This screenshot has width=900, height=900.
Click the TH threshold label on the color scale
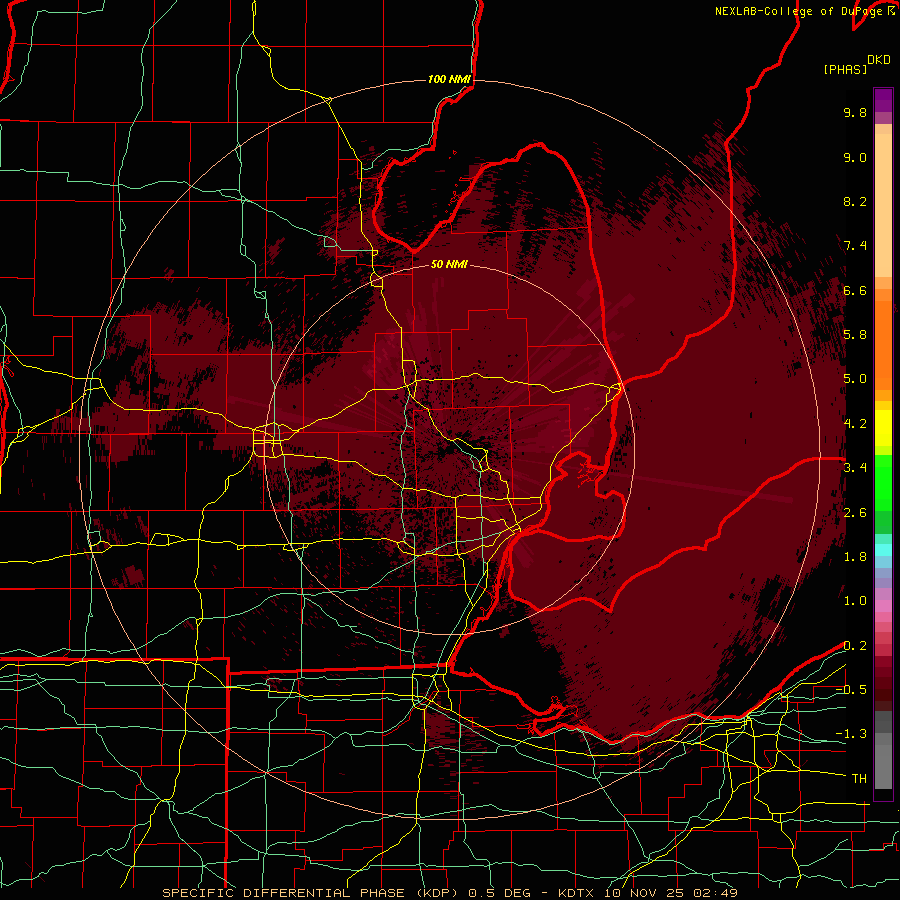tap(859, 779)
